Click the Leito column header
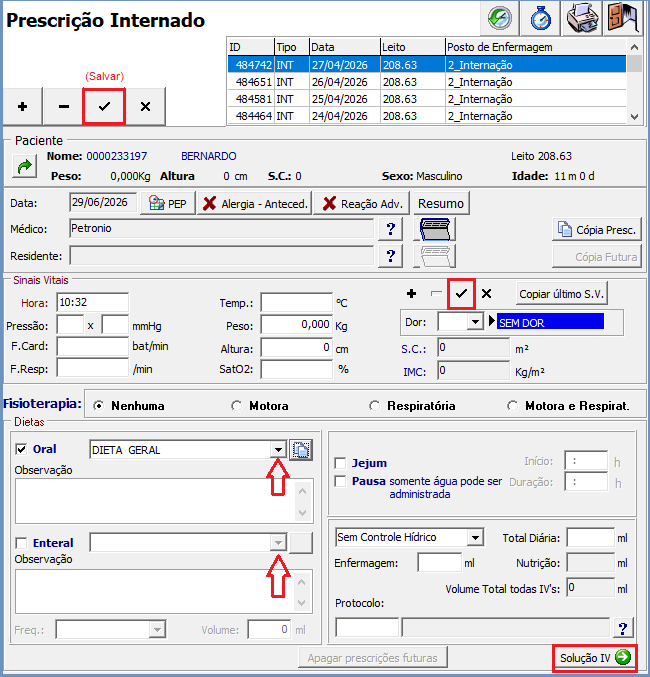Viewport: 650px width, 677px height. [x=412, y=47]
